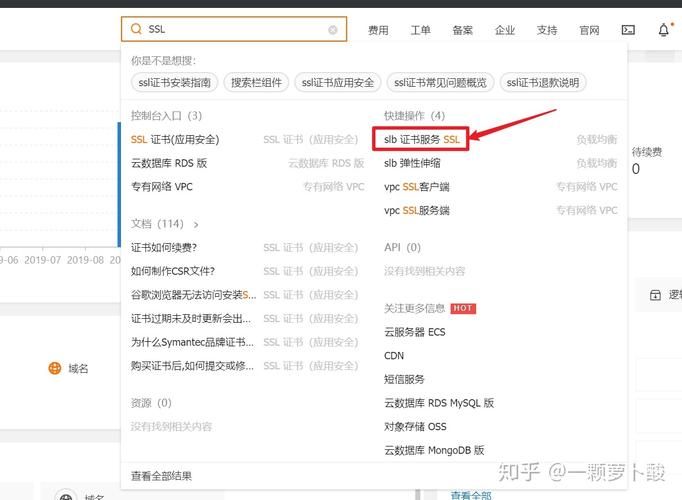Open doc 证书过期未及时更新会出...

point(191,319)
